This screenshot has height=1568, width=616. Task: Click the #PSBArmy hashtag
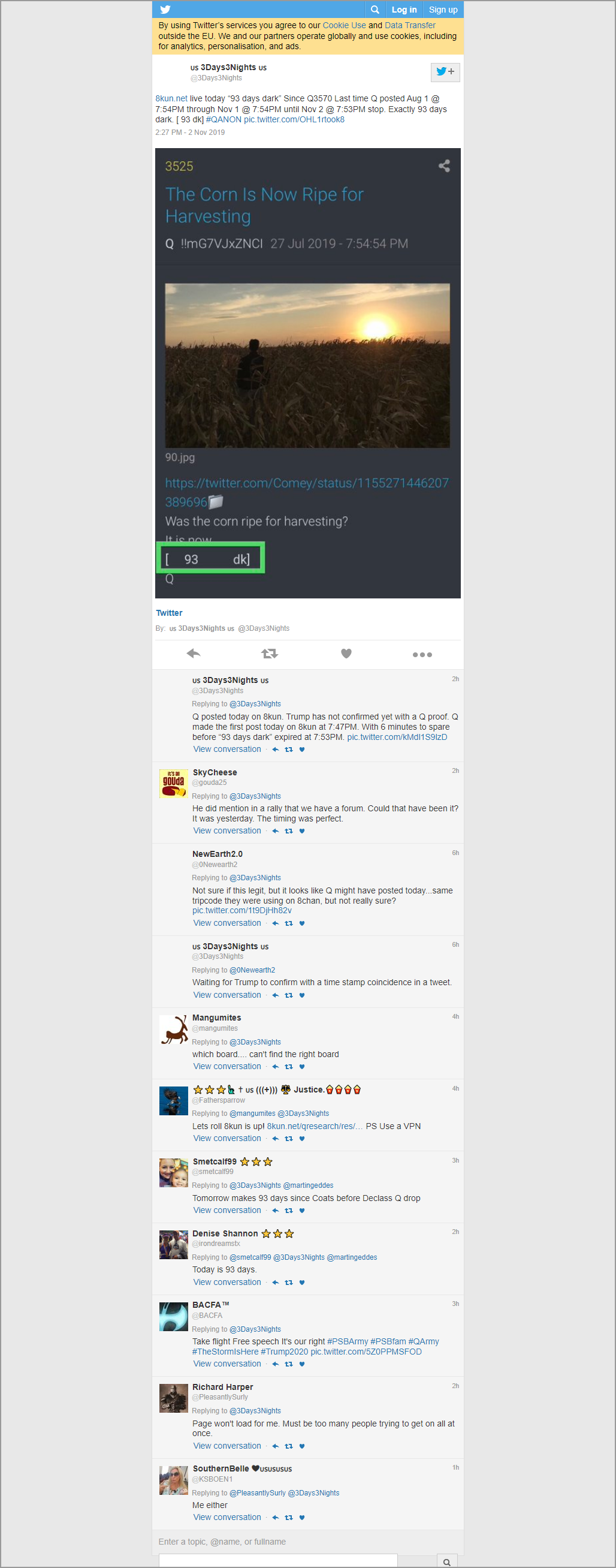tap(348, 1341)
